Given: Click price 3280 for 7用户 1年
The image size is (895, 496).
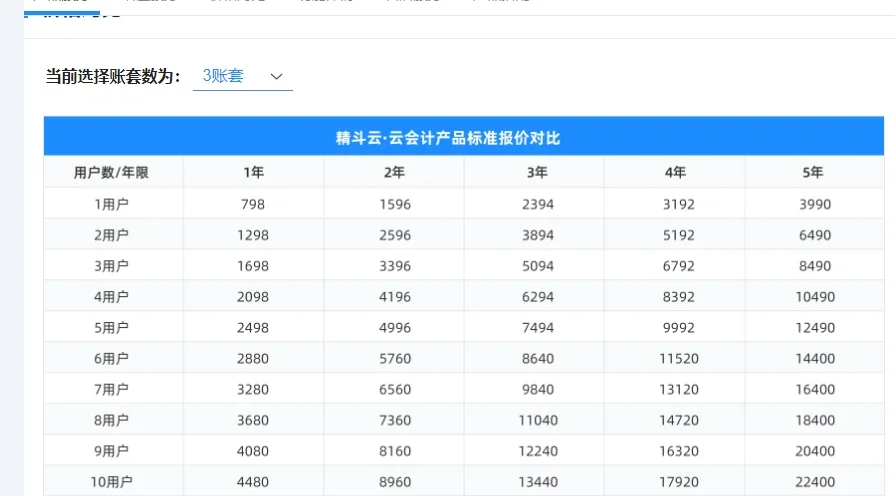Looking at the screenshot, I should 253,389.
